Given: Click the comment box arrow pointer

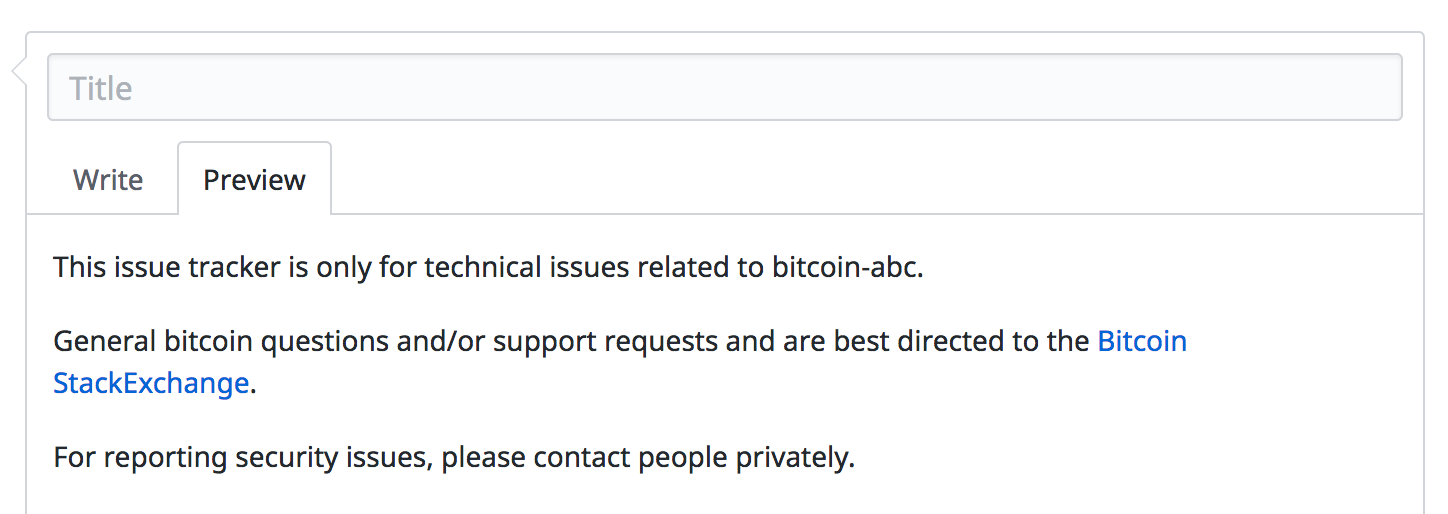Looking at the screenshot, I should (x=18, y=72).
